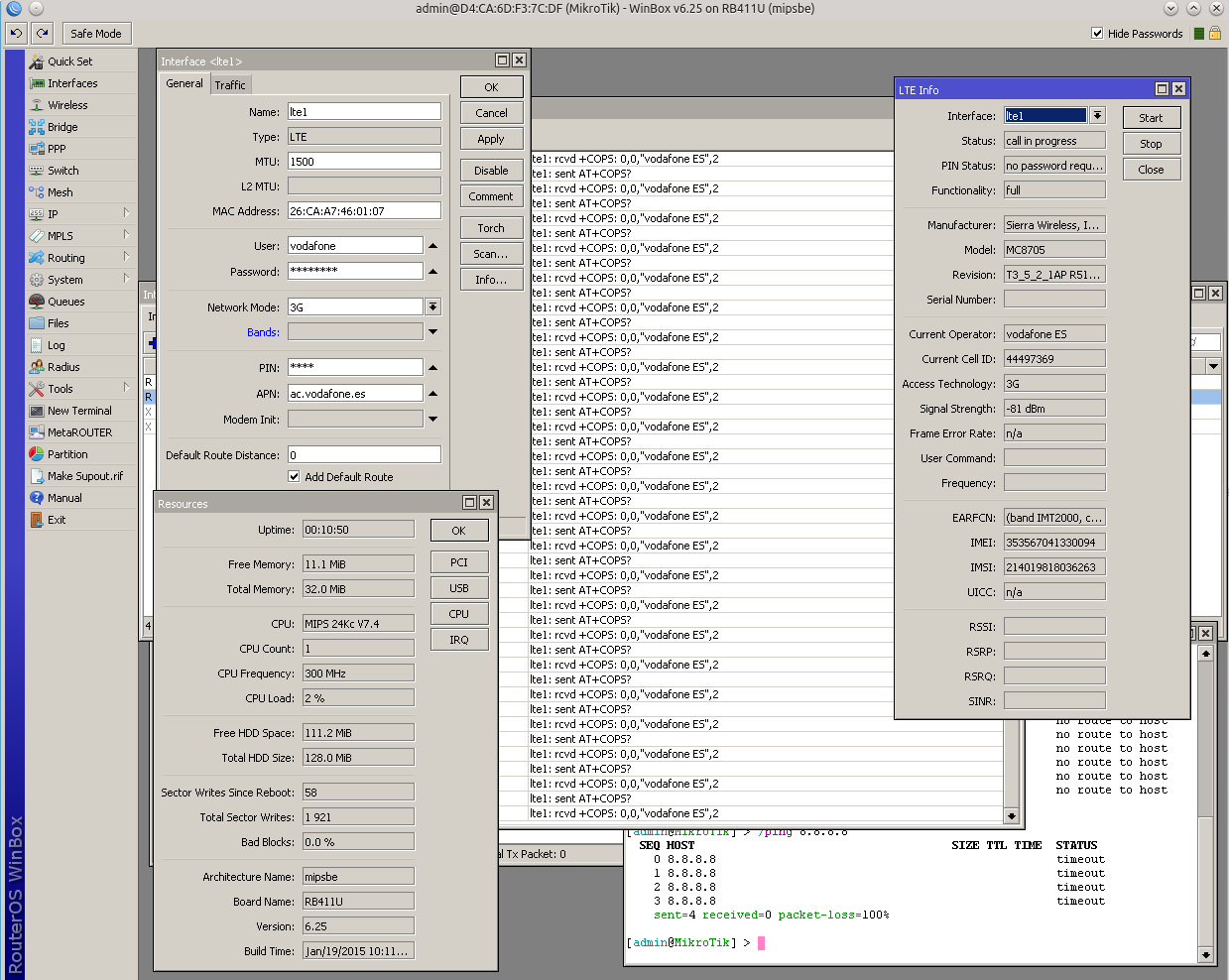Open the Interface dropdown in LTE Info
This screenshot has width=1229, height=980.
1099,116
